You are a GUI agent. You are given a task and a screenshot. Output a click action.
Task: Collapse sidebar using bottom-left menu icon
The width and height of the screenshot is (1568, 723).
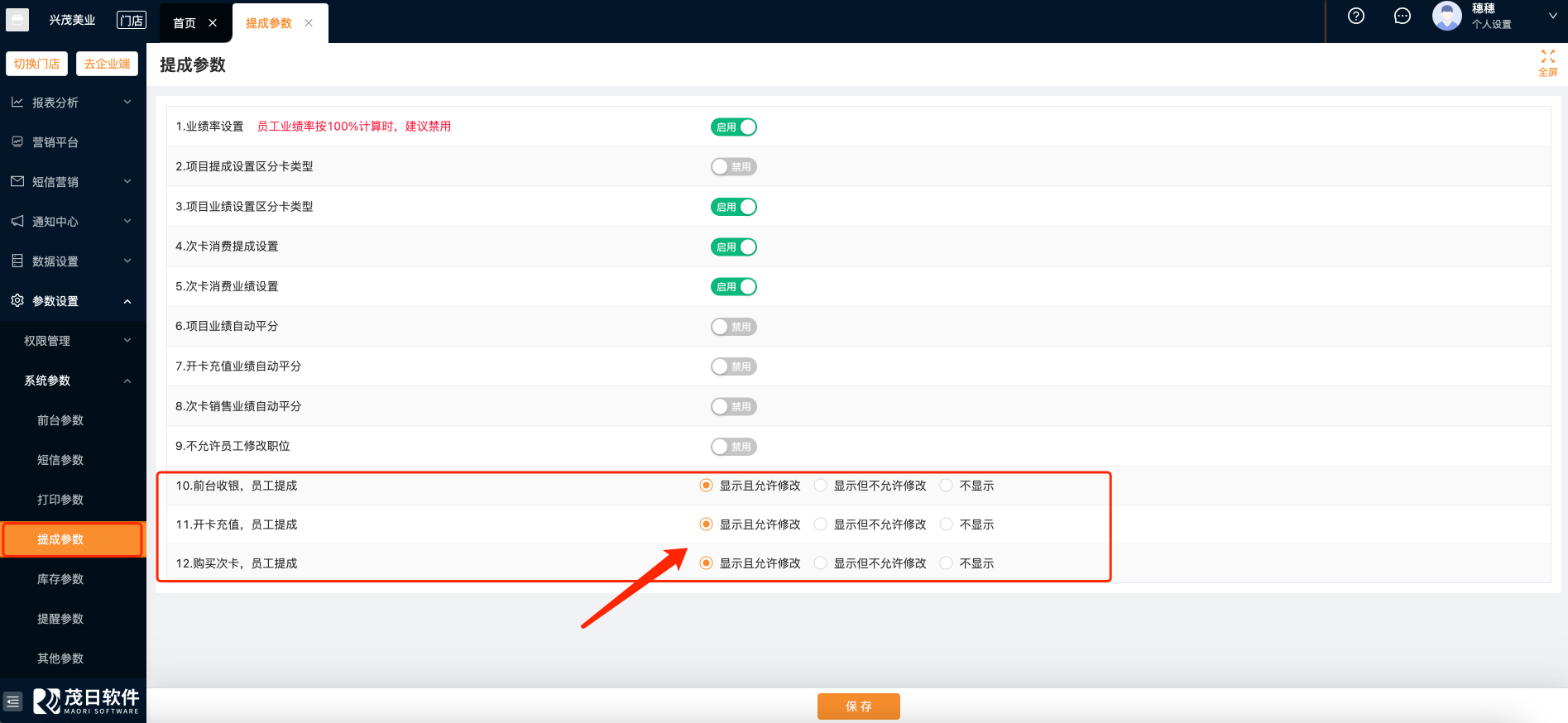13,701
